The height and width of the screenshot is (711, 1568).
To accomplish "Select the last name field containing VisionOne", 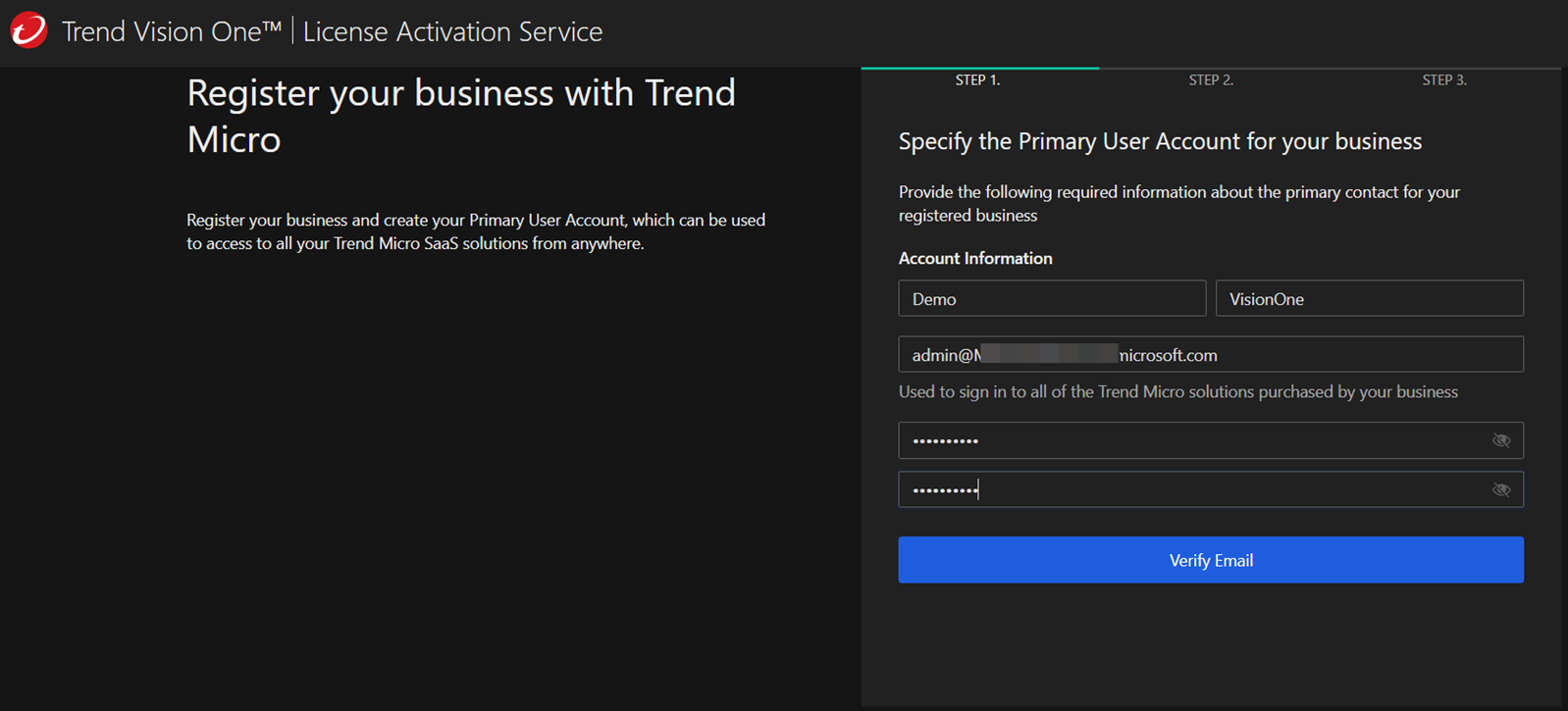I will [x=1369, y=299].
